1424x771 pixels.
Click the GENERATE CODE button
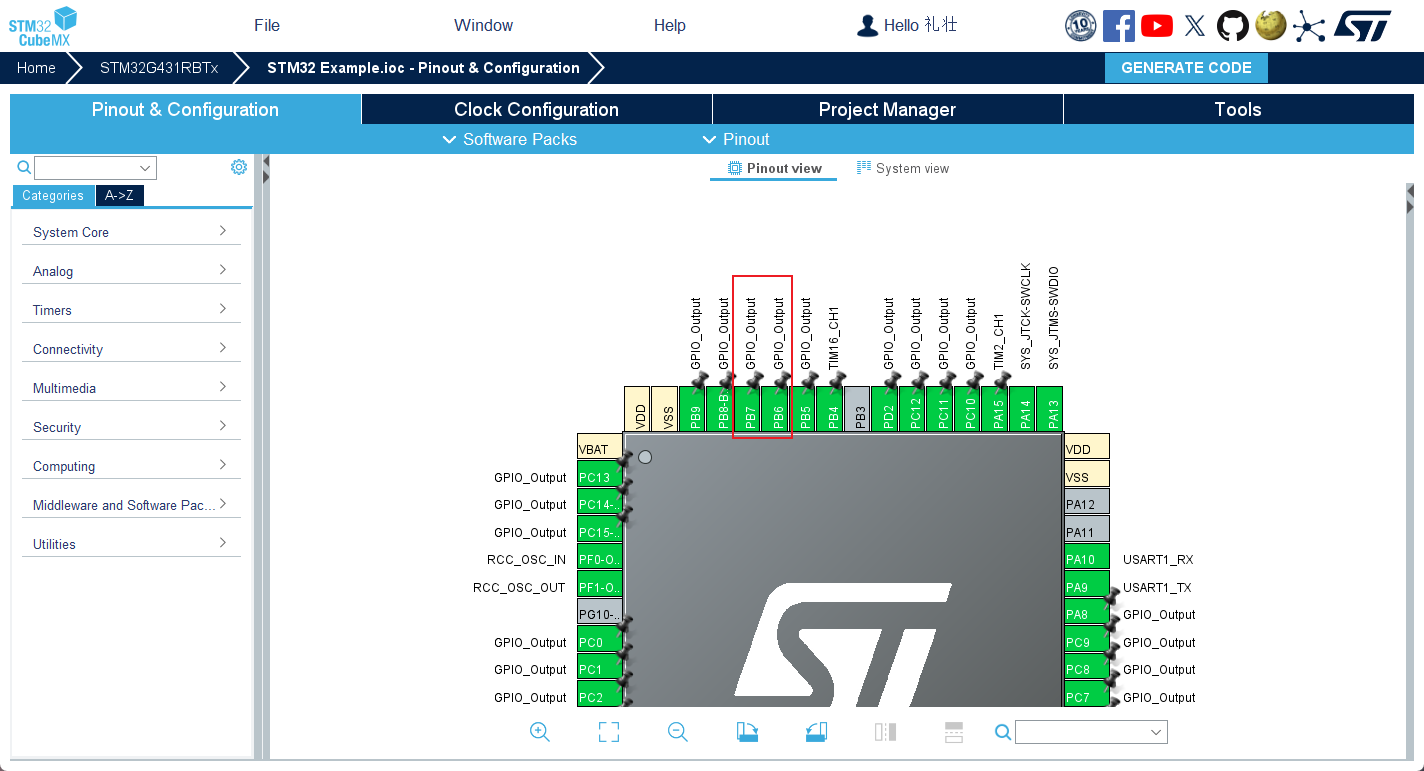[1186, 68]
